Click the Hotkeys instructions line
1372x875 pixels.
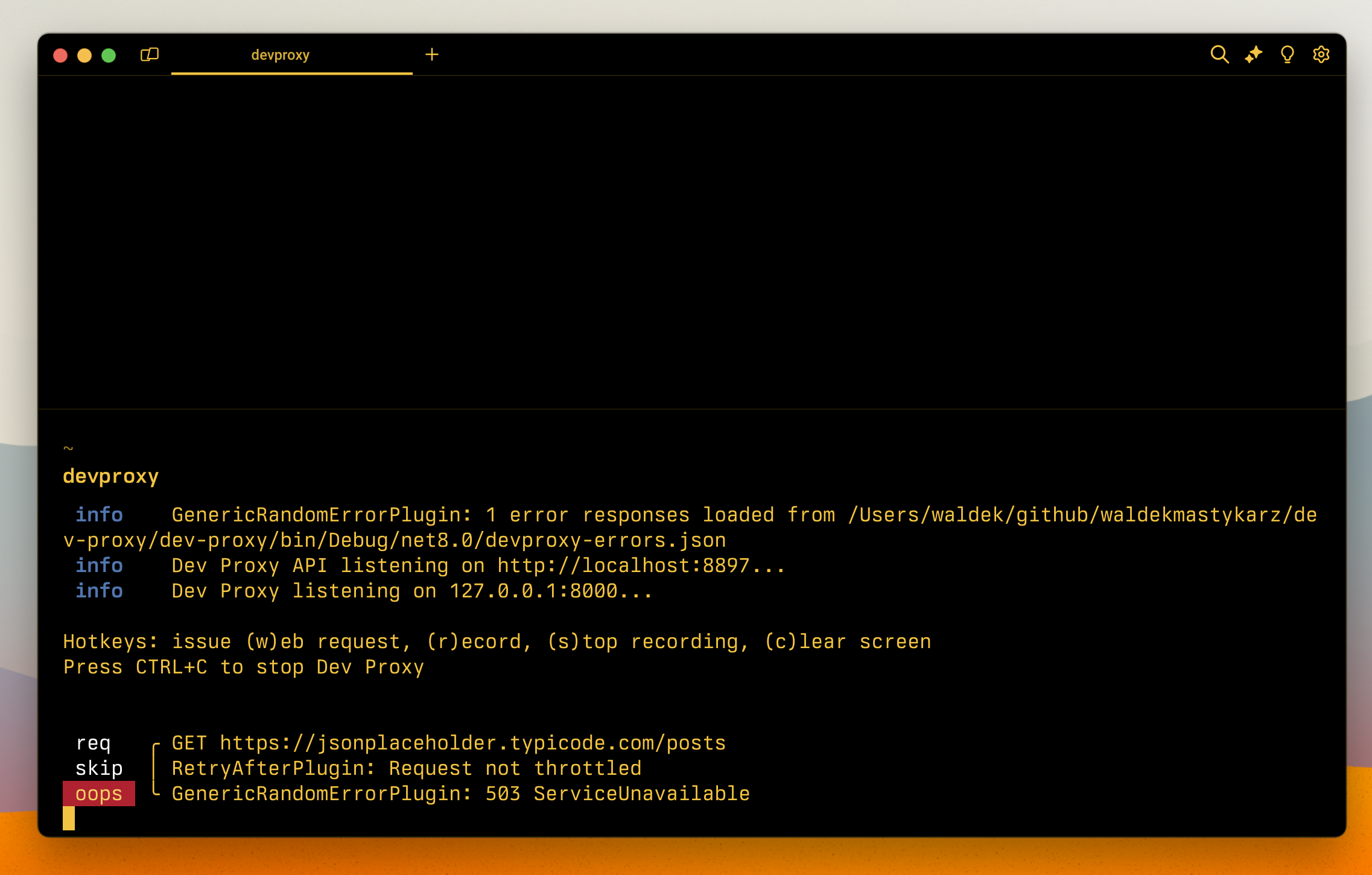[496, 641]
